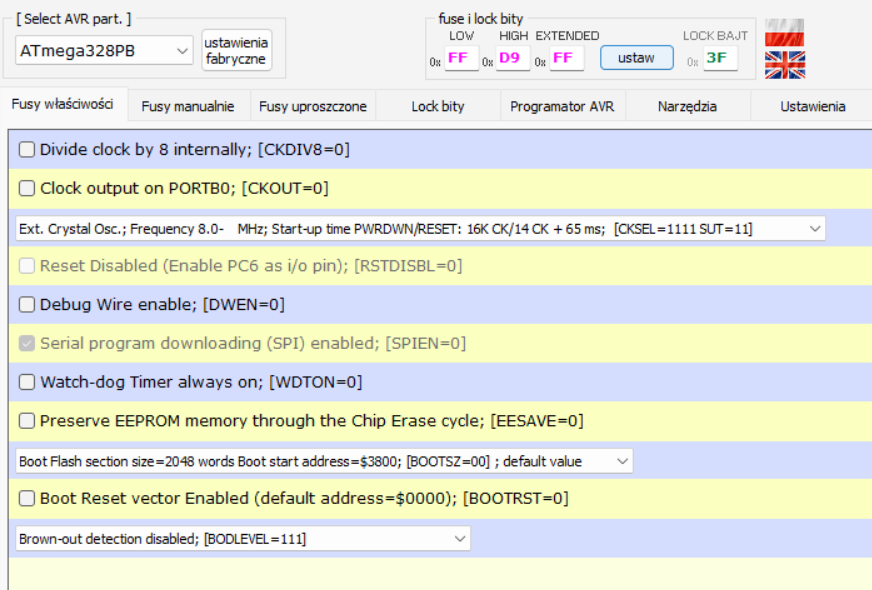
Task: Toggle Debug Wire enable checkbox
Action: pos(27,305)
